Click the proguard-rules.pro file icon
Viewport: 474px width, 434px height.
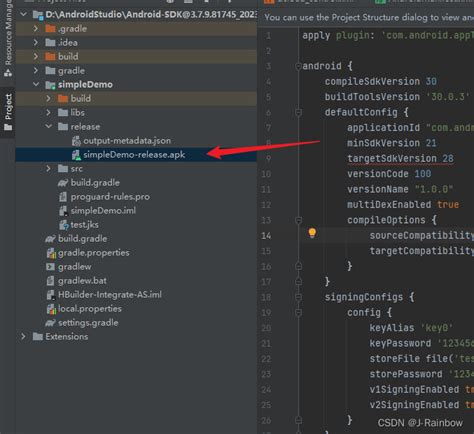pos(63,197)
